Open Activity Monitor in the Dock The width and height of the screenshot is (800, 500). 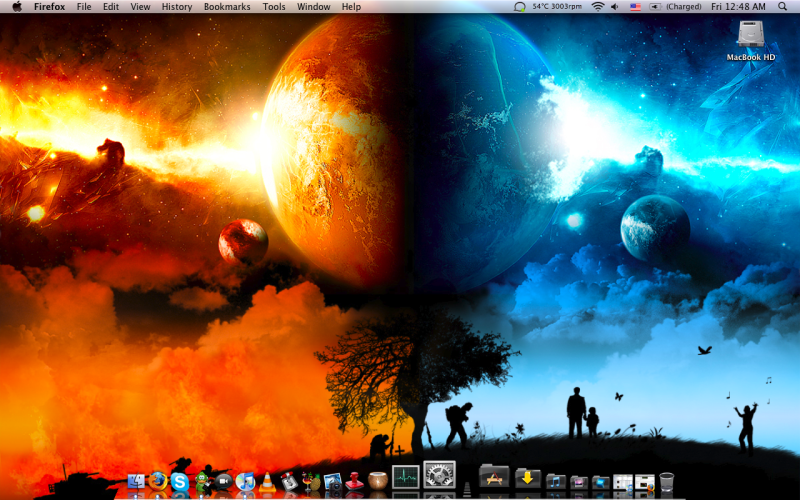point(406,477)
